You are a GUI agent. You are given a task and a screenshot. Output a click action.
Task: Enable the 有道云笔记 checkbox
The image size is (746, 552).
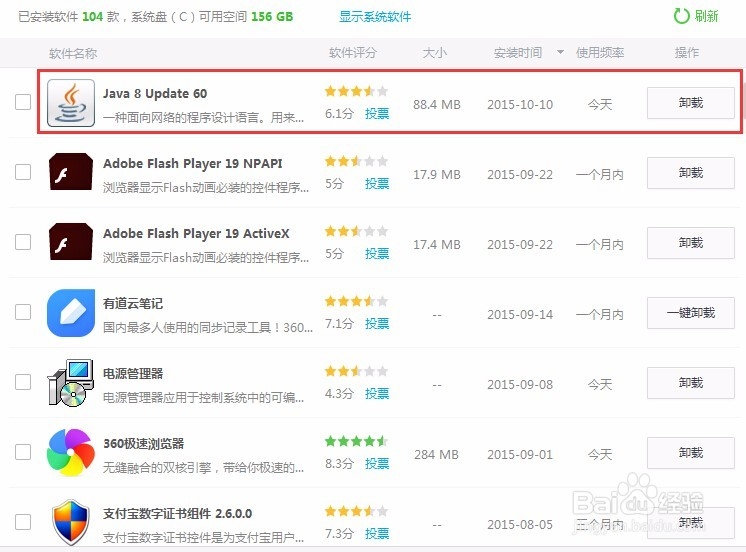[x=23, y=312]
